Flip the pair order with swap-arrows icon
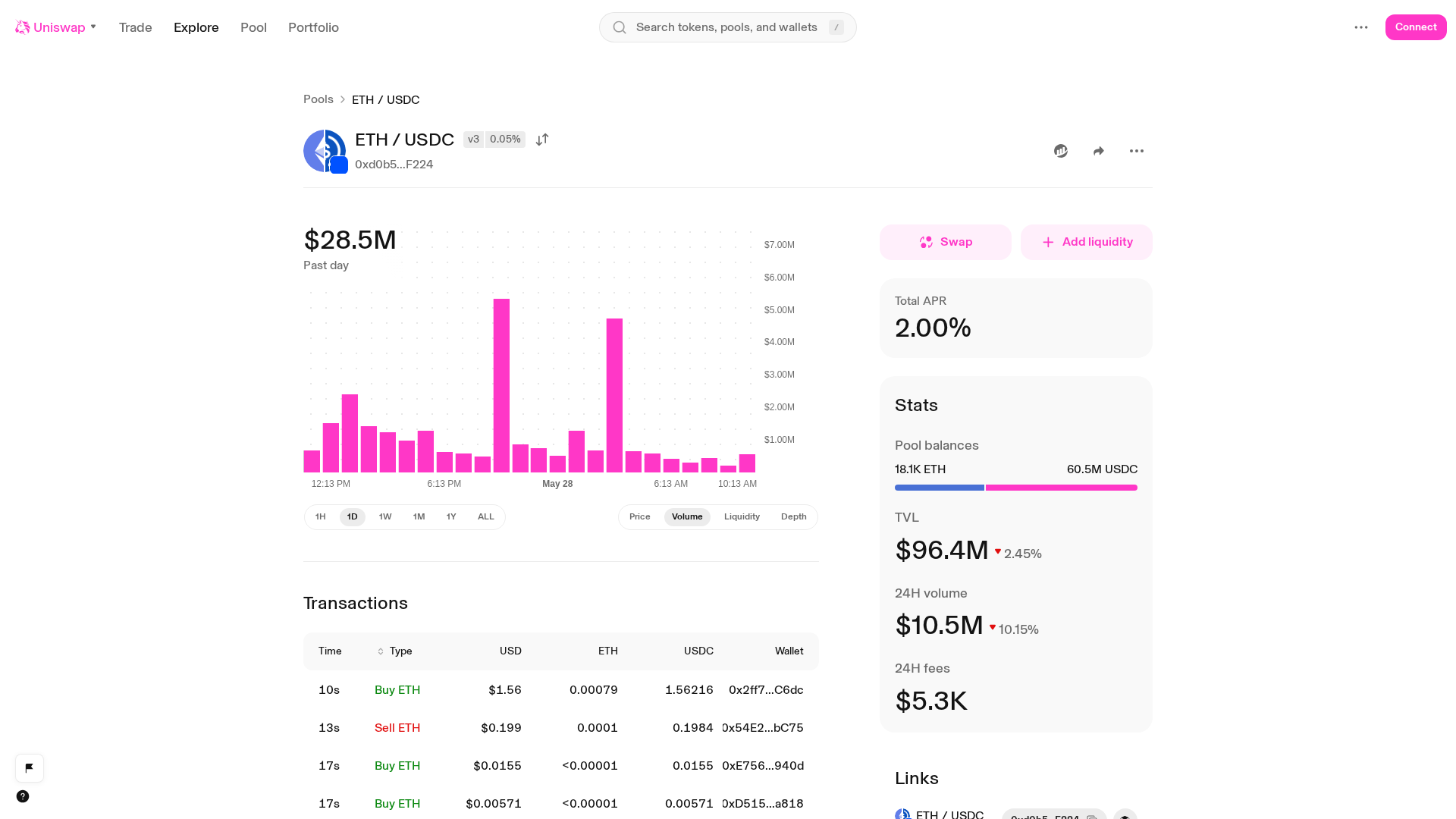Image resolution: width=1456 pixels, height=819 pixels. (x=542, y=140)
